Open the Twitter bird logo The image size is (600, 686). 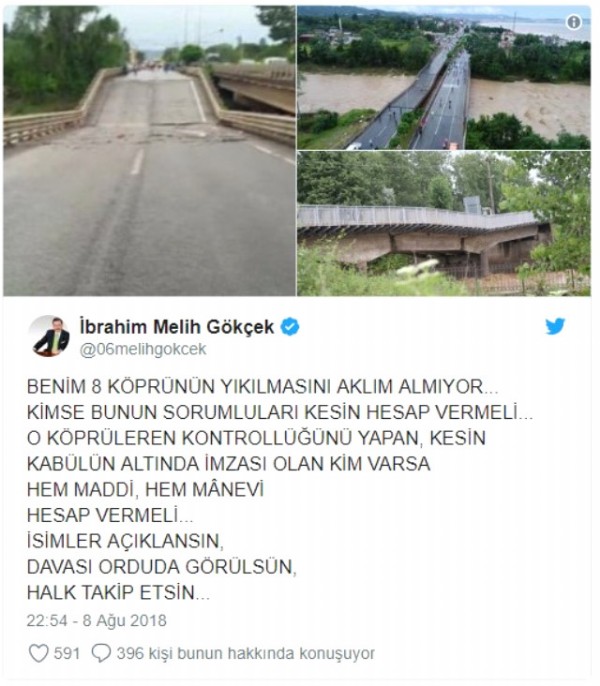coord(555,326)
